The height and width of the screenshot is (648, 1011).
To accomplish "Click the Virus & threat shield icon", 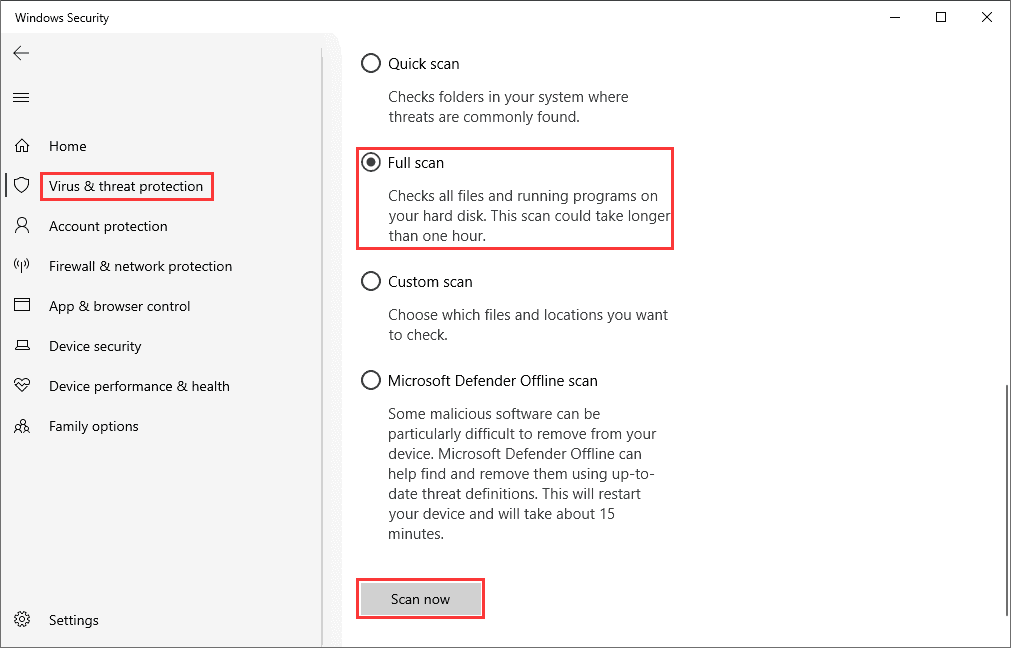I will click(x=22, y=186).
